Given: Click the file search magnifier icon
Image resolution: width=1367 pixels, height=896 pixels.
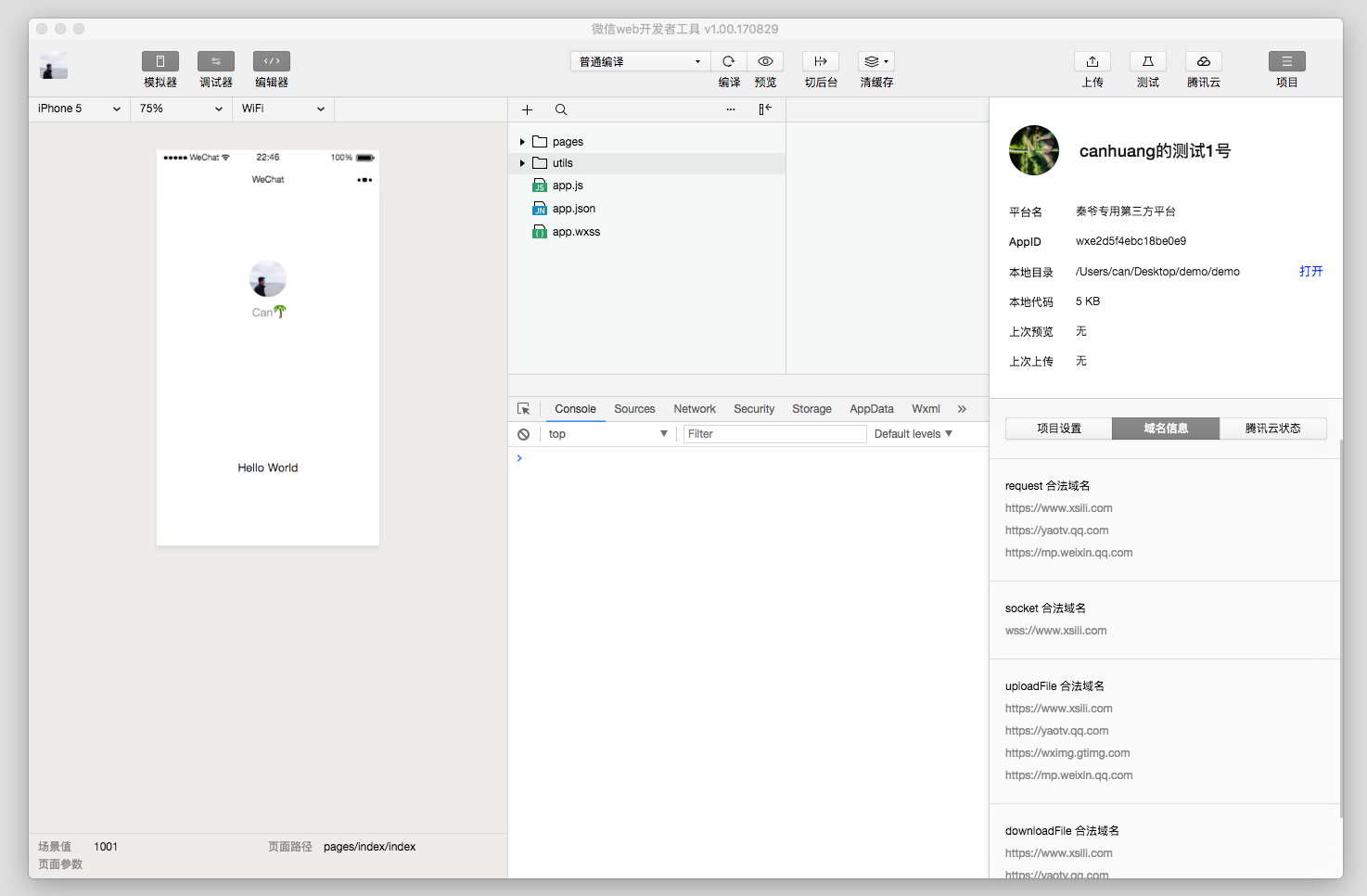Looking at the screenshot, I should point(561,109).
